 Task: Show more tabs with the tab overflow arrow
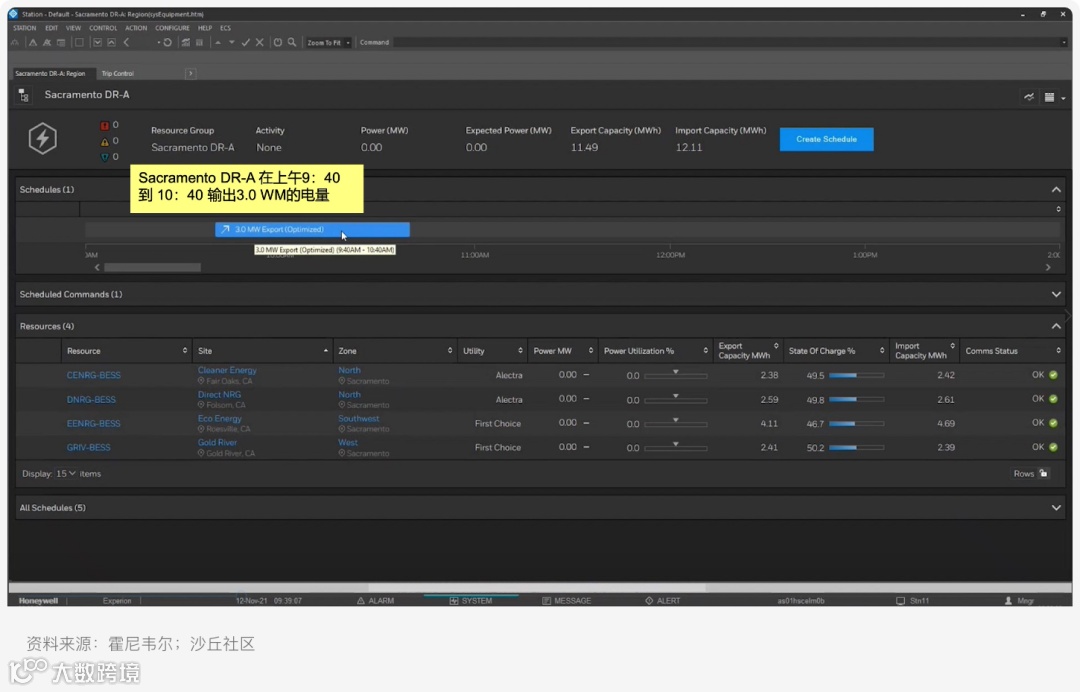[x=191, y=74]
